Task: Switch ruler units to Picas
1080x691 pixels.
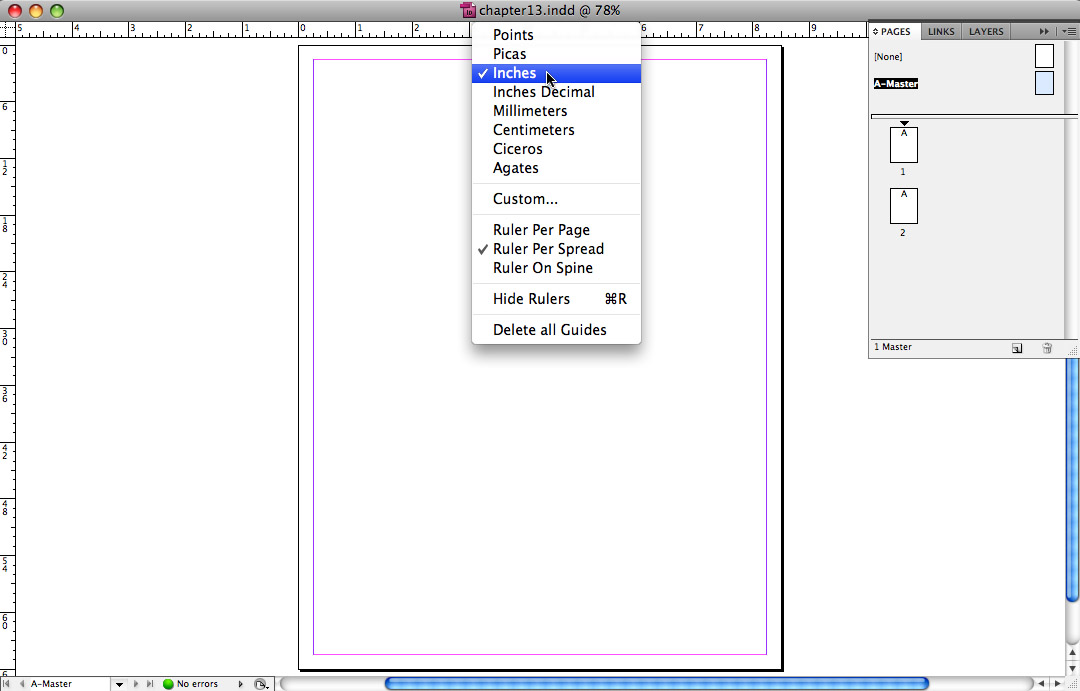Action: pos(509,54)
